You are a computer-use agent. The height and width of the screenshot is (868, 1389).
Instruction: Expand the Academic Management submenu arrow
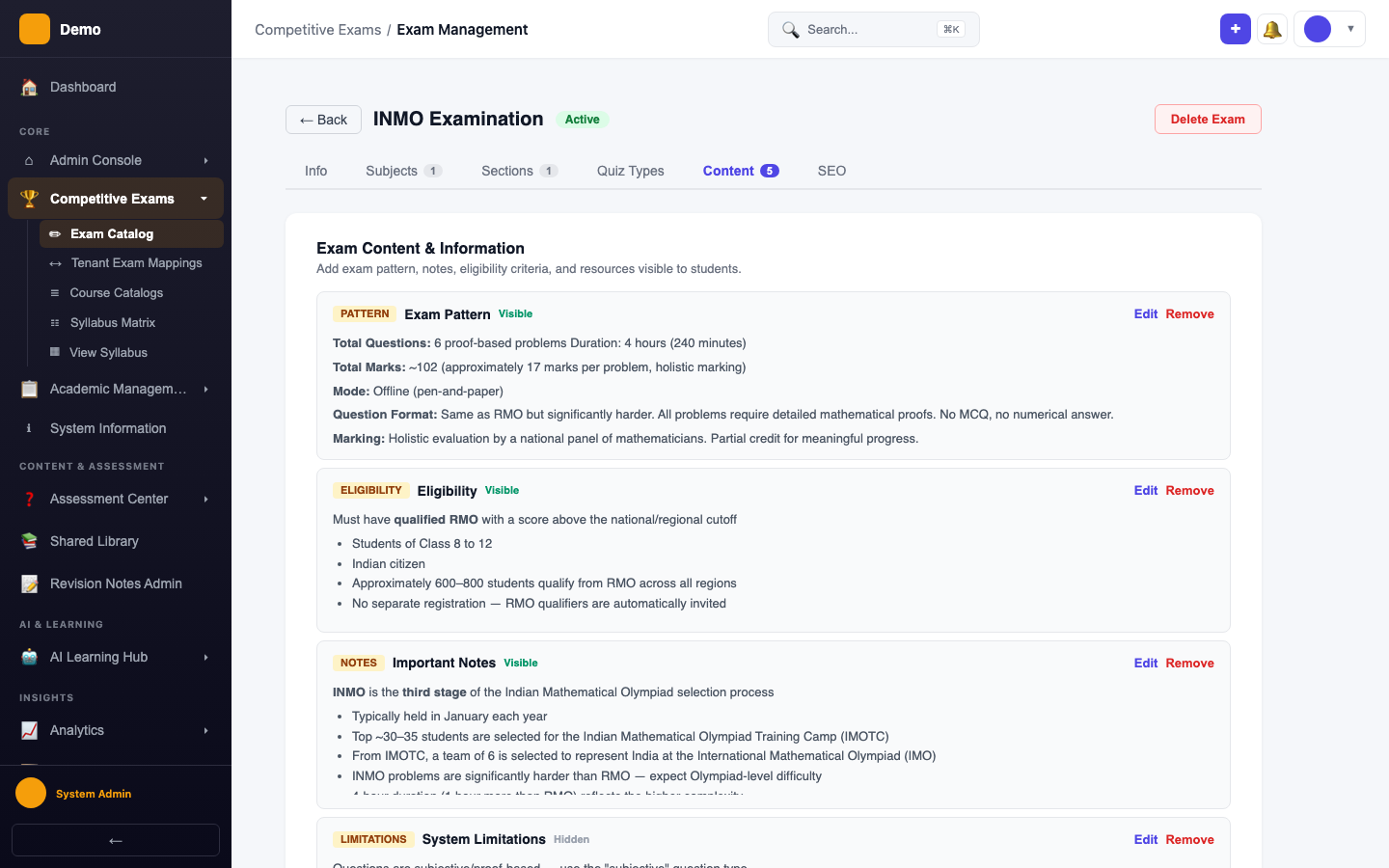tap(205, 389)
